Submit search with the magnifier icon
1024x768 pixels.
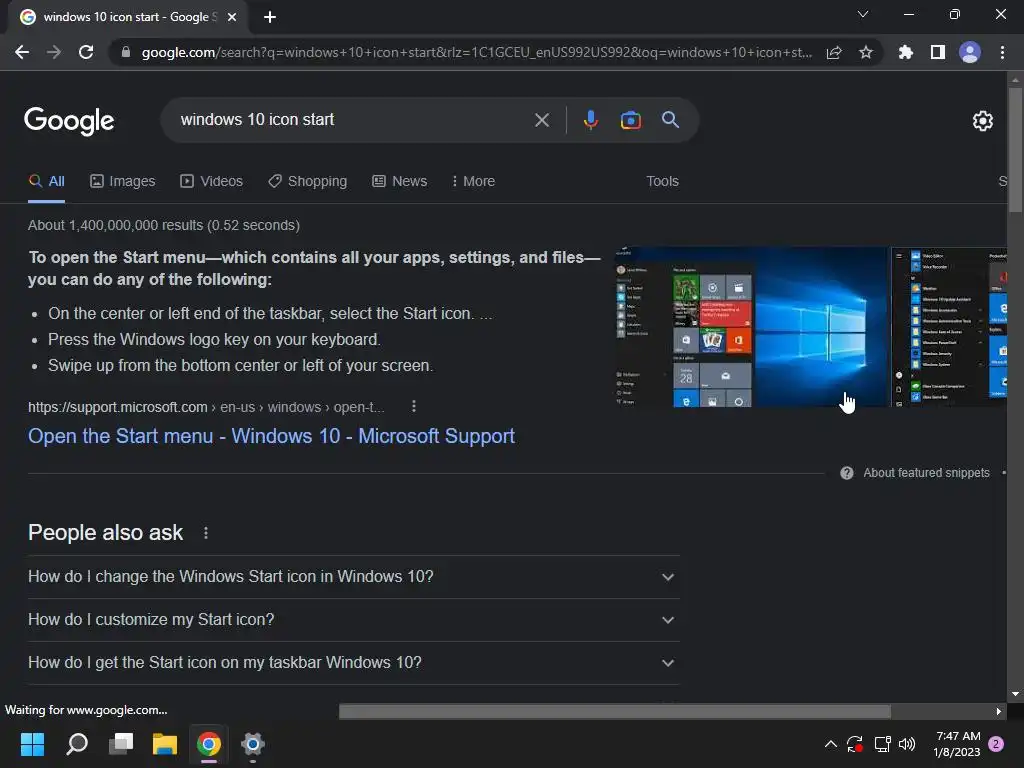[x=670, y=120]
